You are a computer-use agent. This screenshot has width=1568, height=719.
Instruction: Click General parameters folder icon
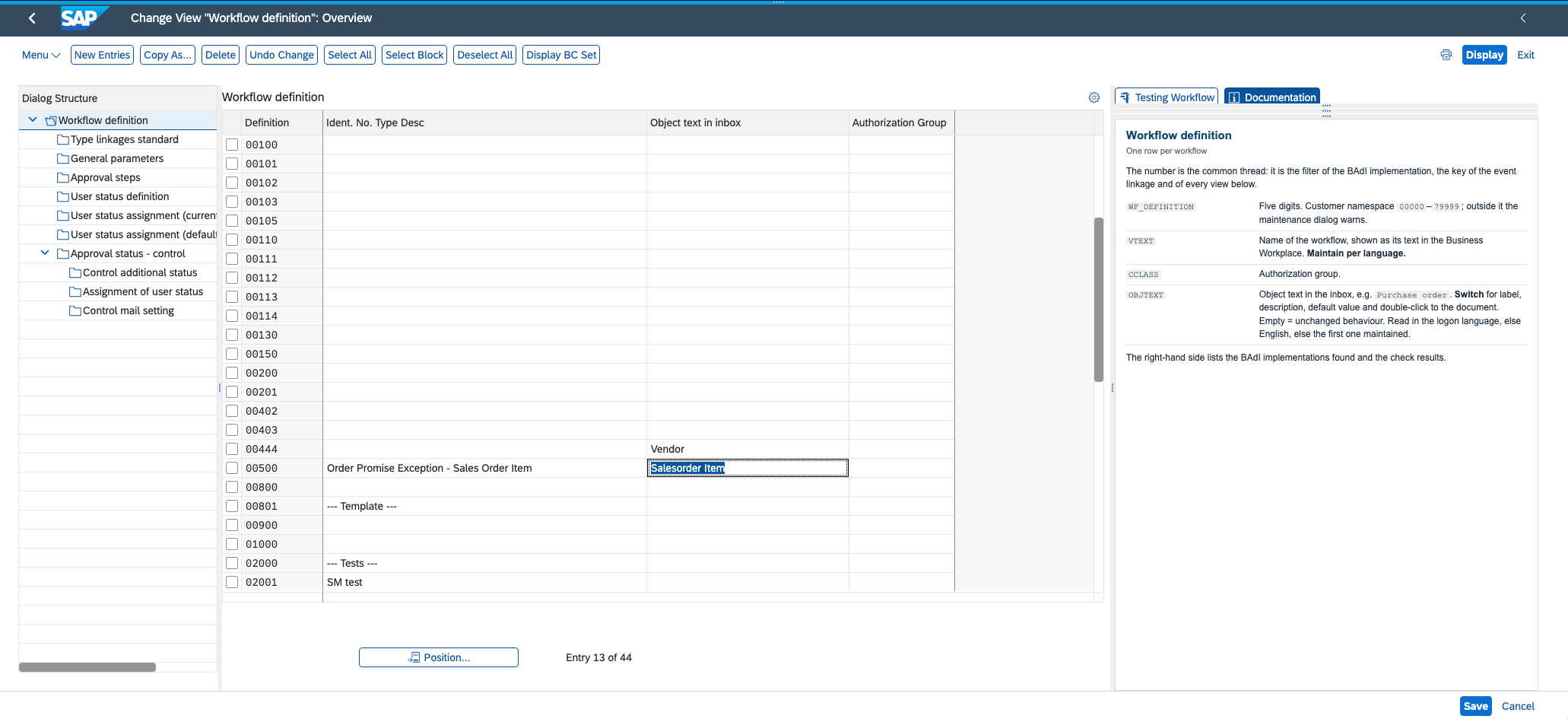tap(63, 158)
